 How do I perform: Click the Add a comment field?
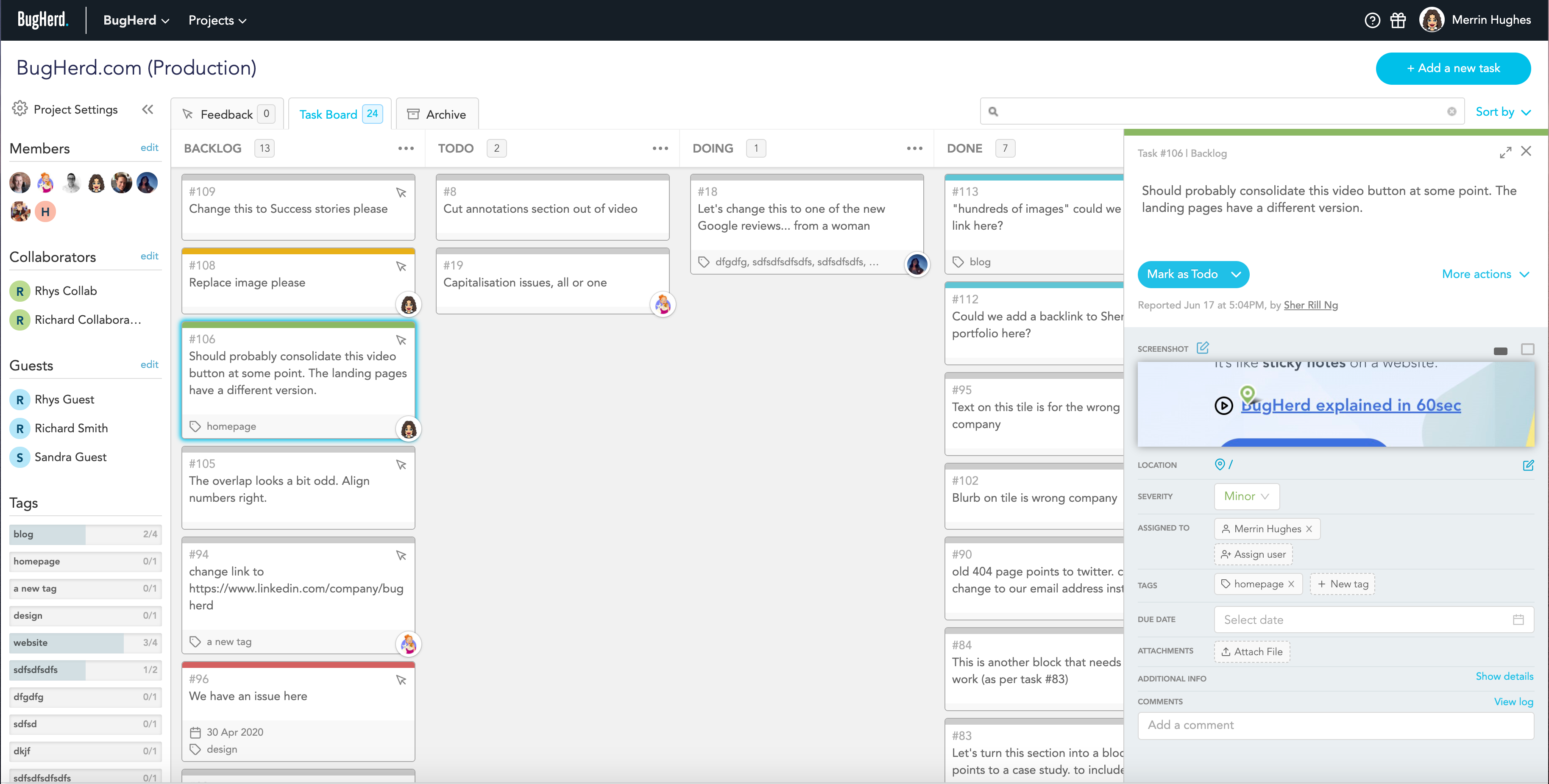[1335, 726]
